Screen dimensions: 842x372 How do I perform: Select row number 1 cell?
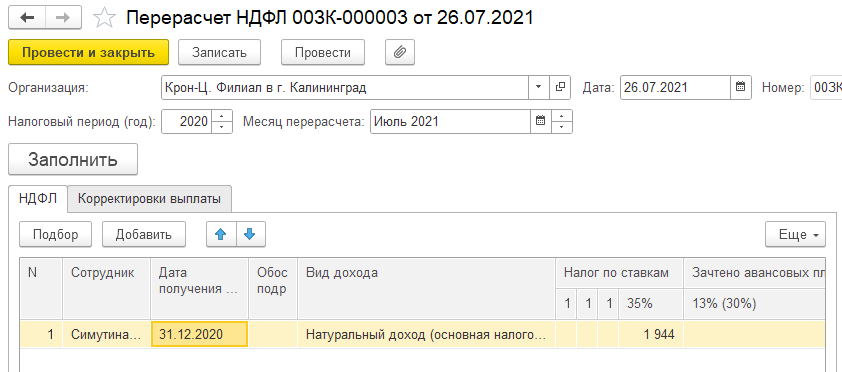[x=41, y=334]
